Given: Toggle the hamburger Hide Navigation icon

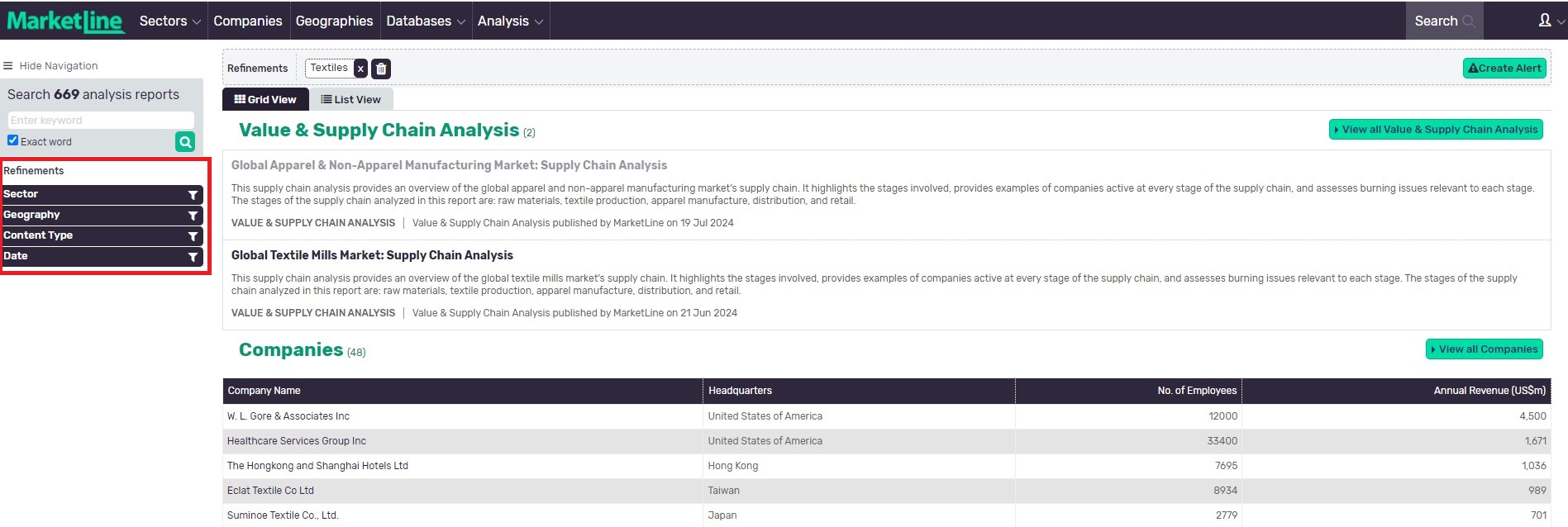Looking at the screenshot, I should tap(8, 66).
